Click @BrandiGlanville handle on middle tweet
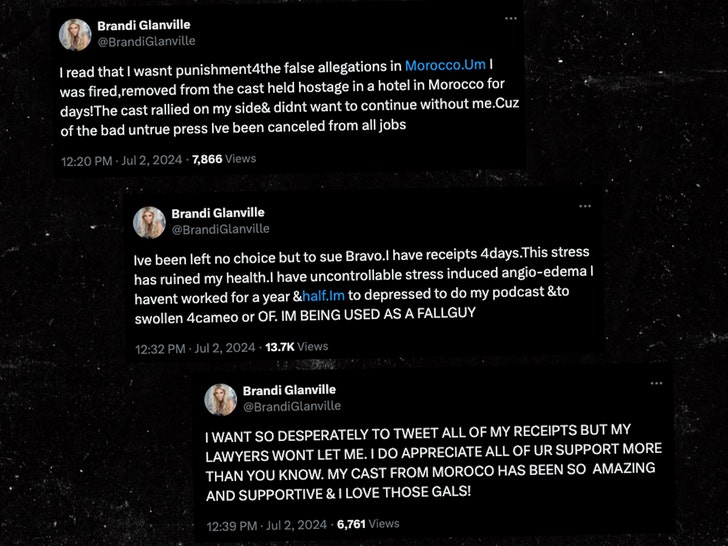 pyautogui.click(x=221, y=229)
